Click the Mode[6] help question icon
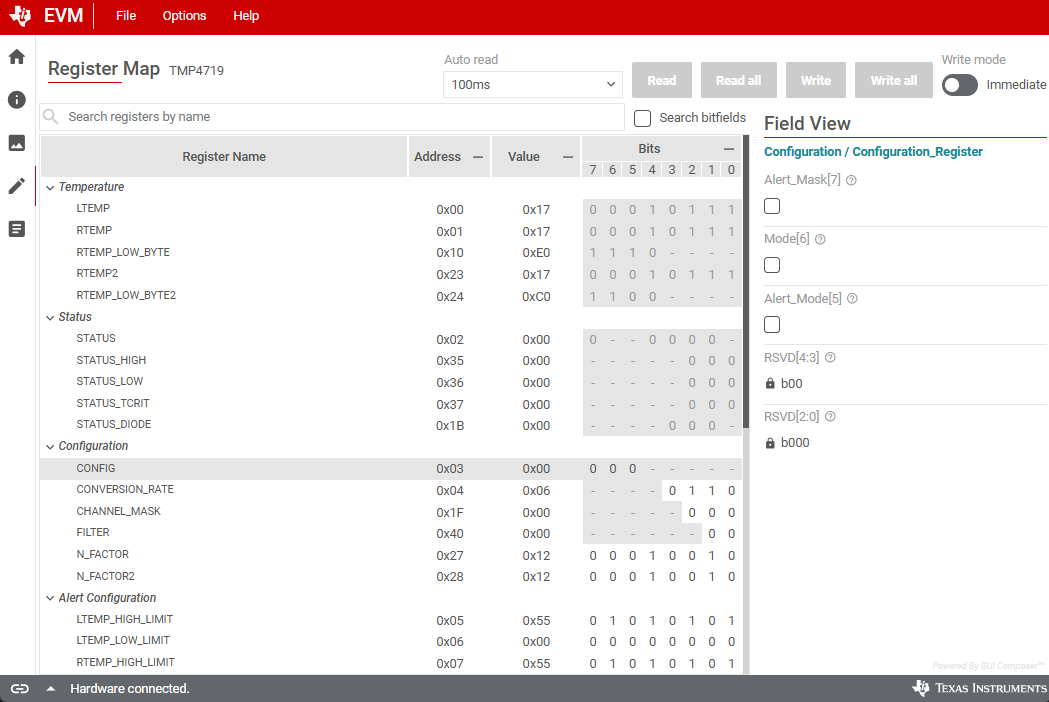 821,240
